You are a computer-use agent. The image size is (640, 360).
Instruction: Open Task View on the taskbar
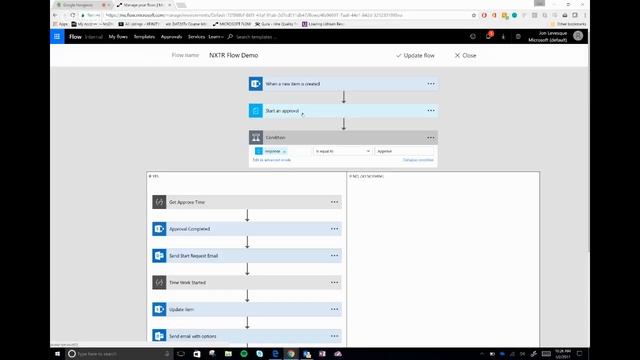click(x=181, y=354)
